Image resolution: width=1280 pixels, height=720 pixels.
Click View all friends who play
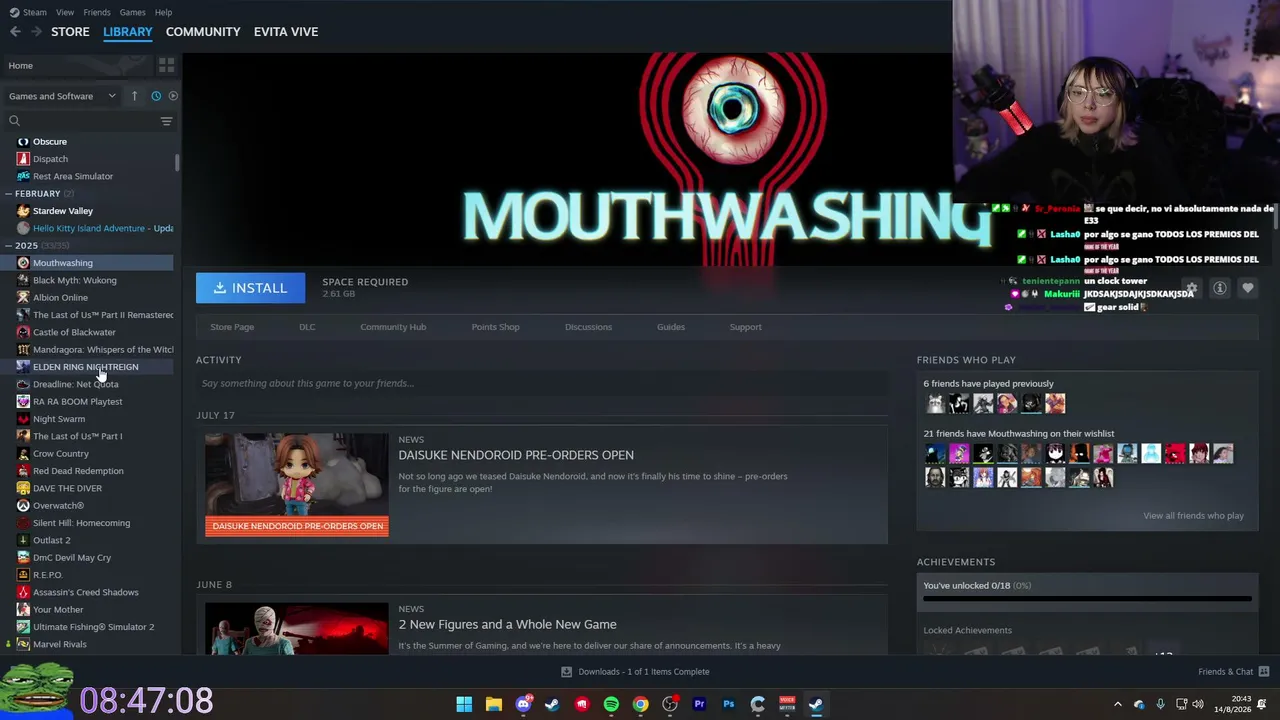coord(1193,516)
